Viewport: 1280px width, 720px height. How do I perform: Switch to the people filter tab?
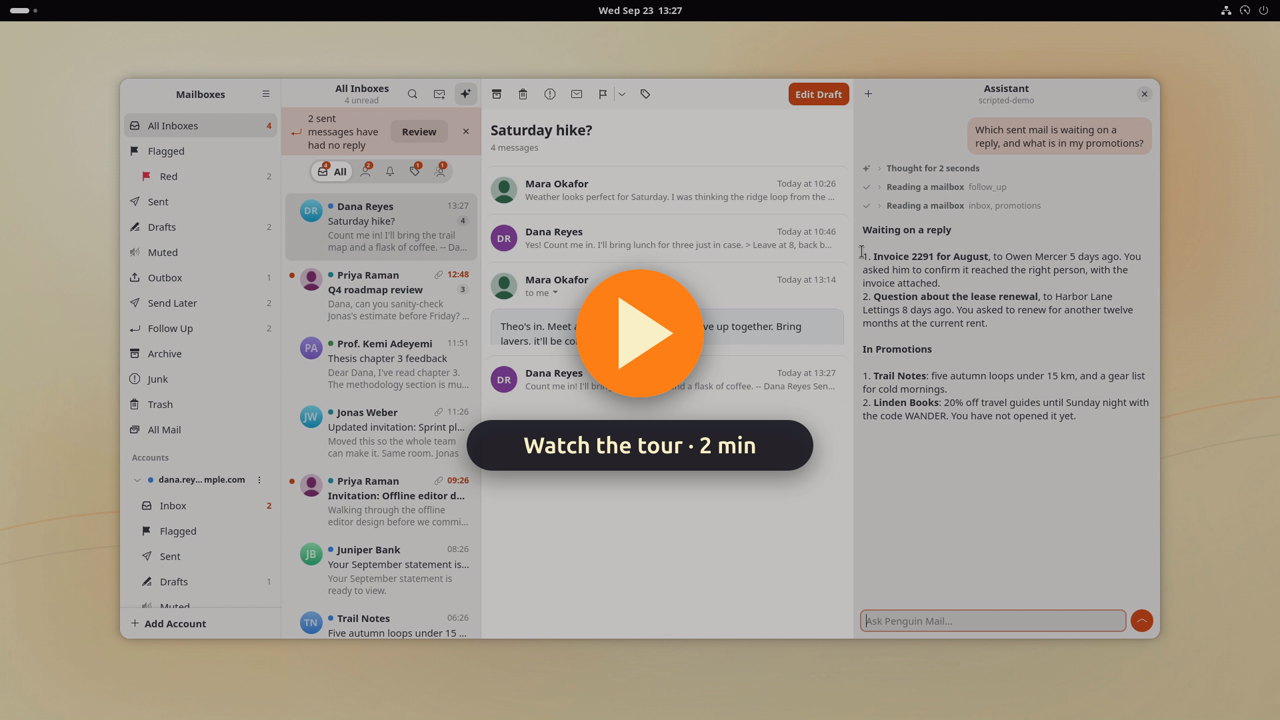pyautogui.click(x=366, y=172)
